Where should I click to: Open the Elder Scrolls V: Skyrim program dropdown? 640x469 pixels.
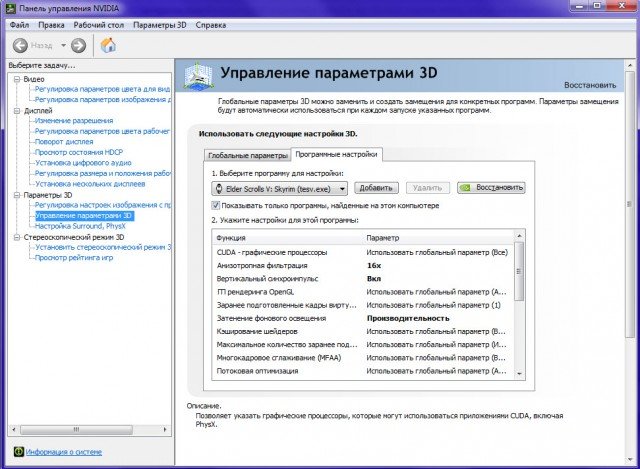[x=280, y=189]
